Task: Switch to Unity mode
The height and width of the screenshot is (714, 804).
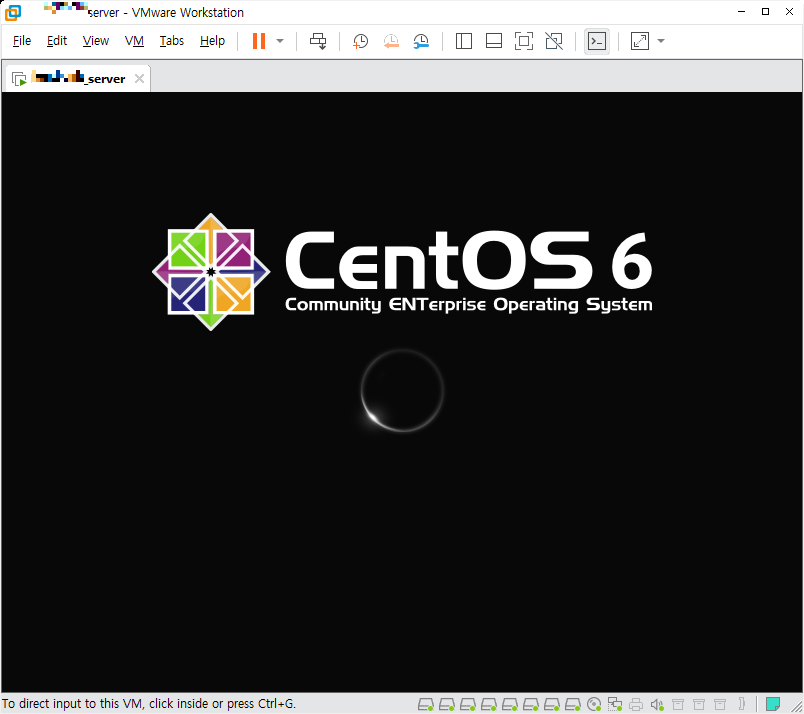Action: tap(554, 41)
